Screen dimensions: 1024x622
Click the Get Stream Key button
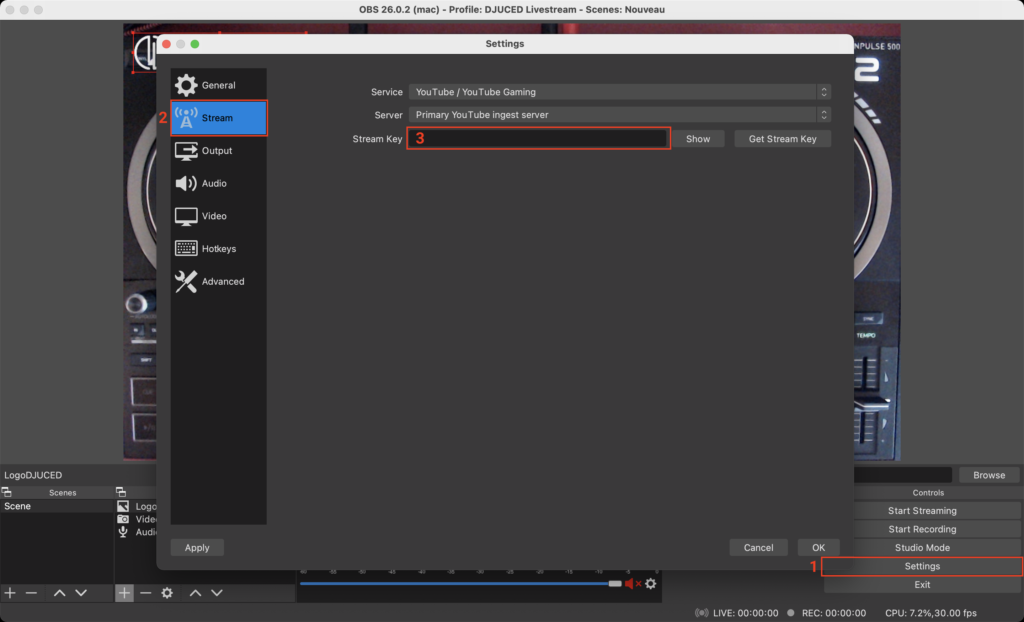click(x=782, y=139)
